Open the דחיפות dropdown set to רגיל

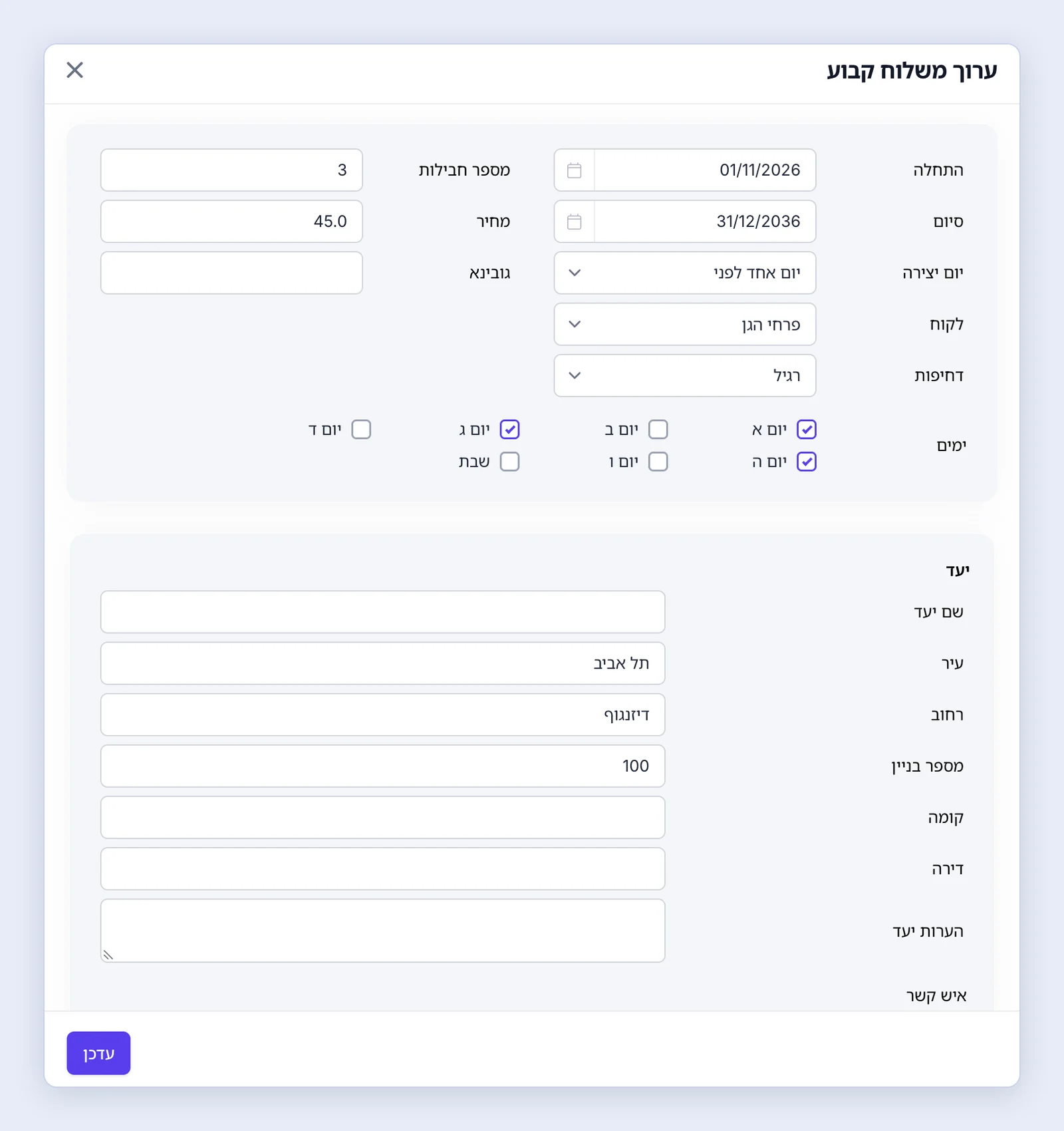click(x=685, y=376)
